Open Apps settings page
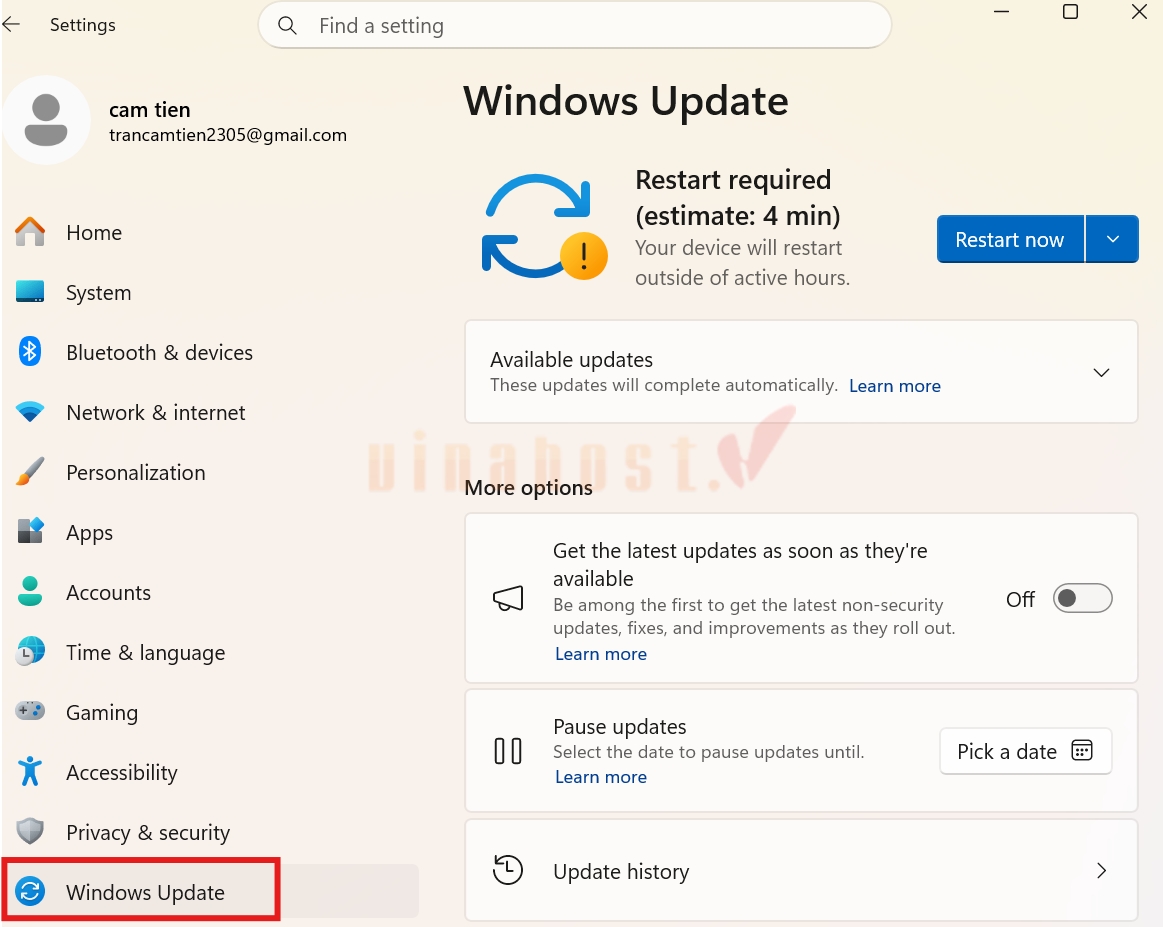This screenshot has width=1163, height=927. click(x=90, y=533)
